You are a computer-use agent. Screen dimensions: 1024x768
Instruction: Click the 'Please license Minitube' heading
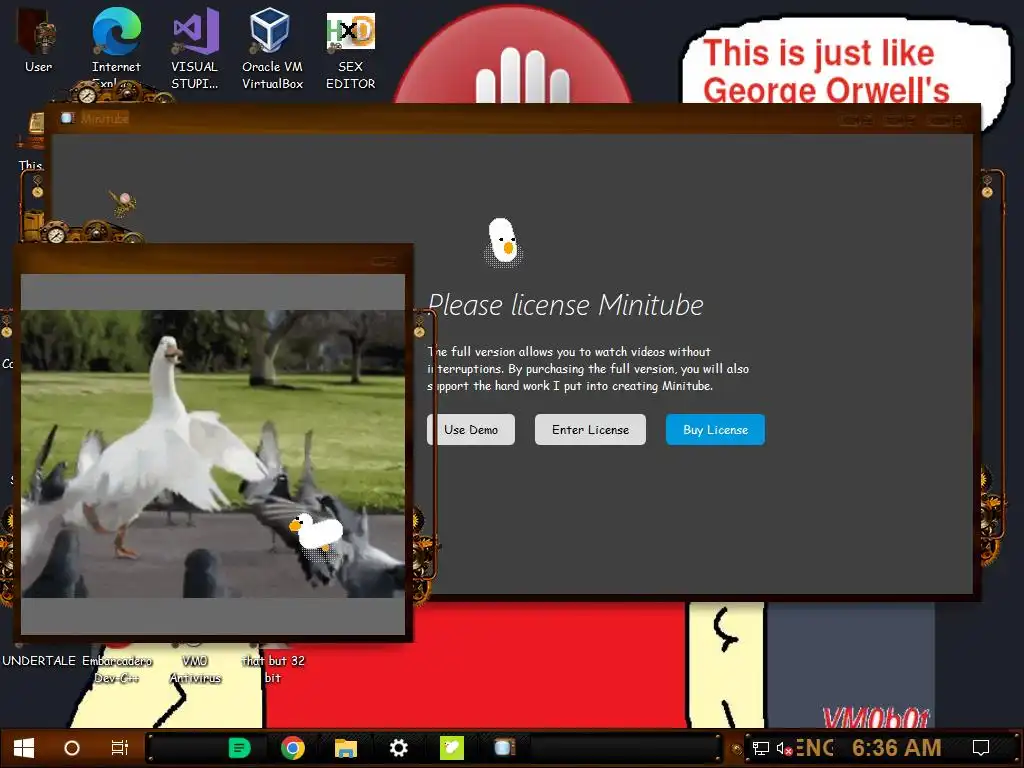566,305
